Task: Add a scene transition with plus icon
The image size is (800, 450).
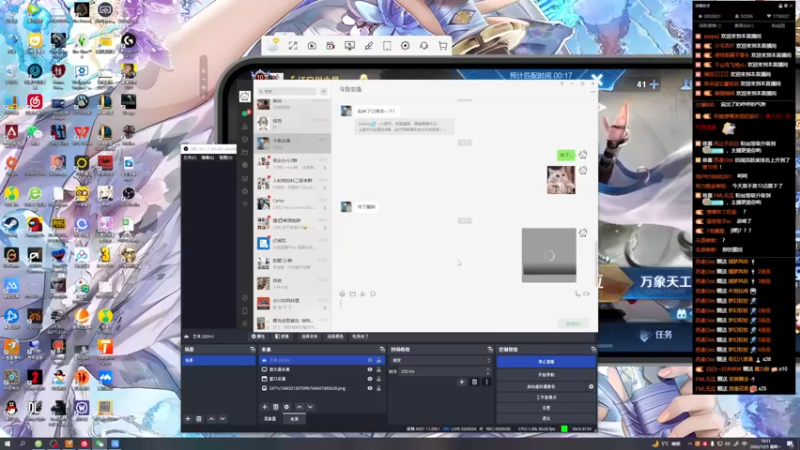Action: point(462,382)
